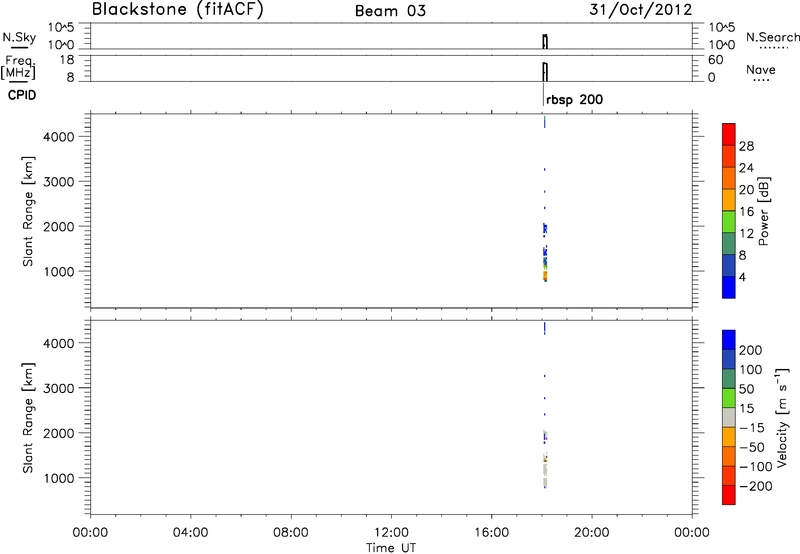Click the '50' Velocity colorbar label
800x554 pixels.
(746, 389)
